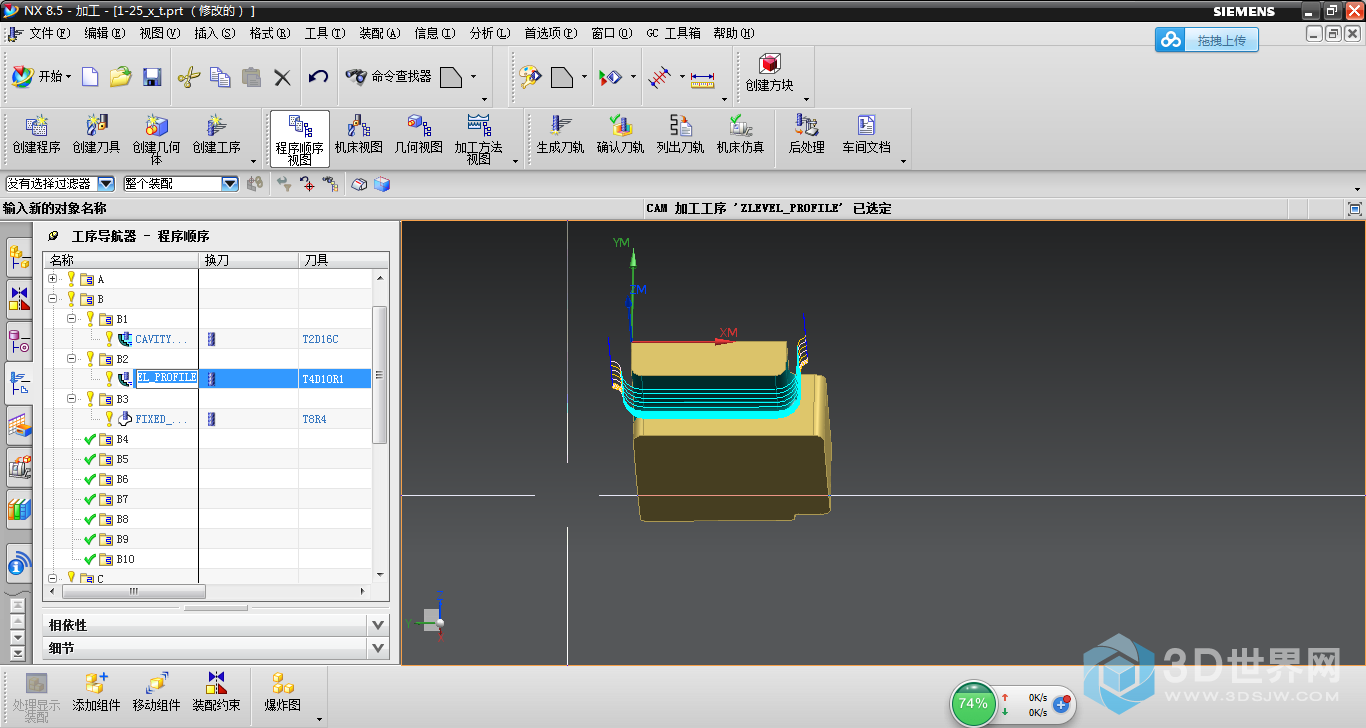Click the operation name edit field
This screenshot has height=728, width=1366.
tap(166, 378)
